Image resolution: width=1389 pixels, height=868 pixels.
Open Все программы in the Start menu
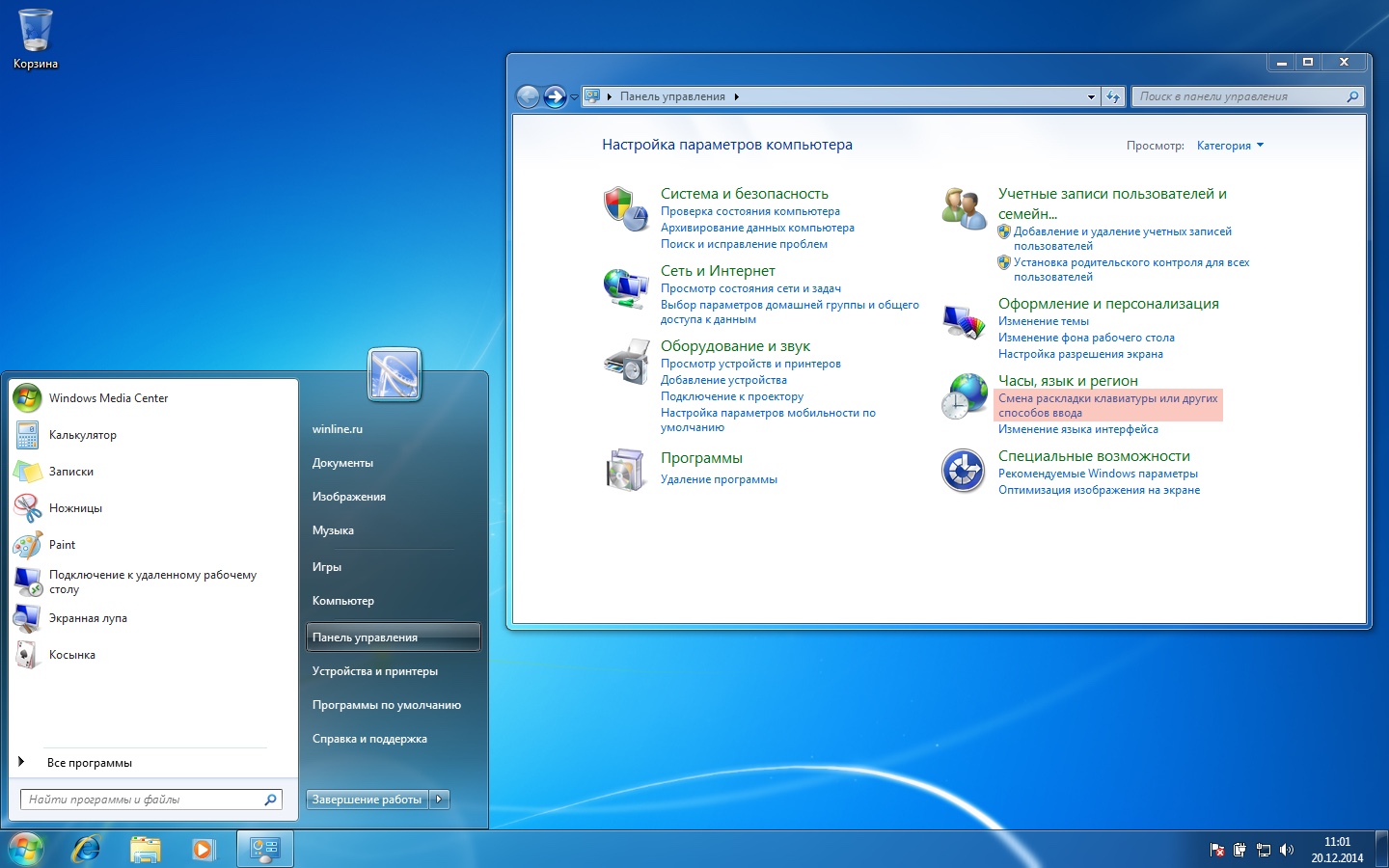pyautogui.click(x=90, y=762)
